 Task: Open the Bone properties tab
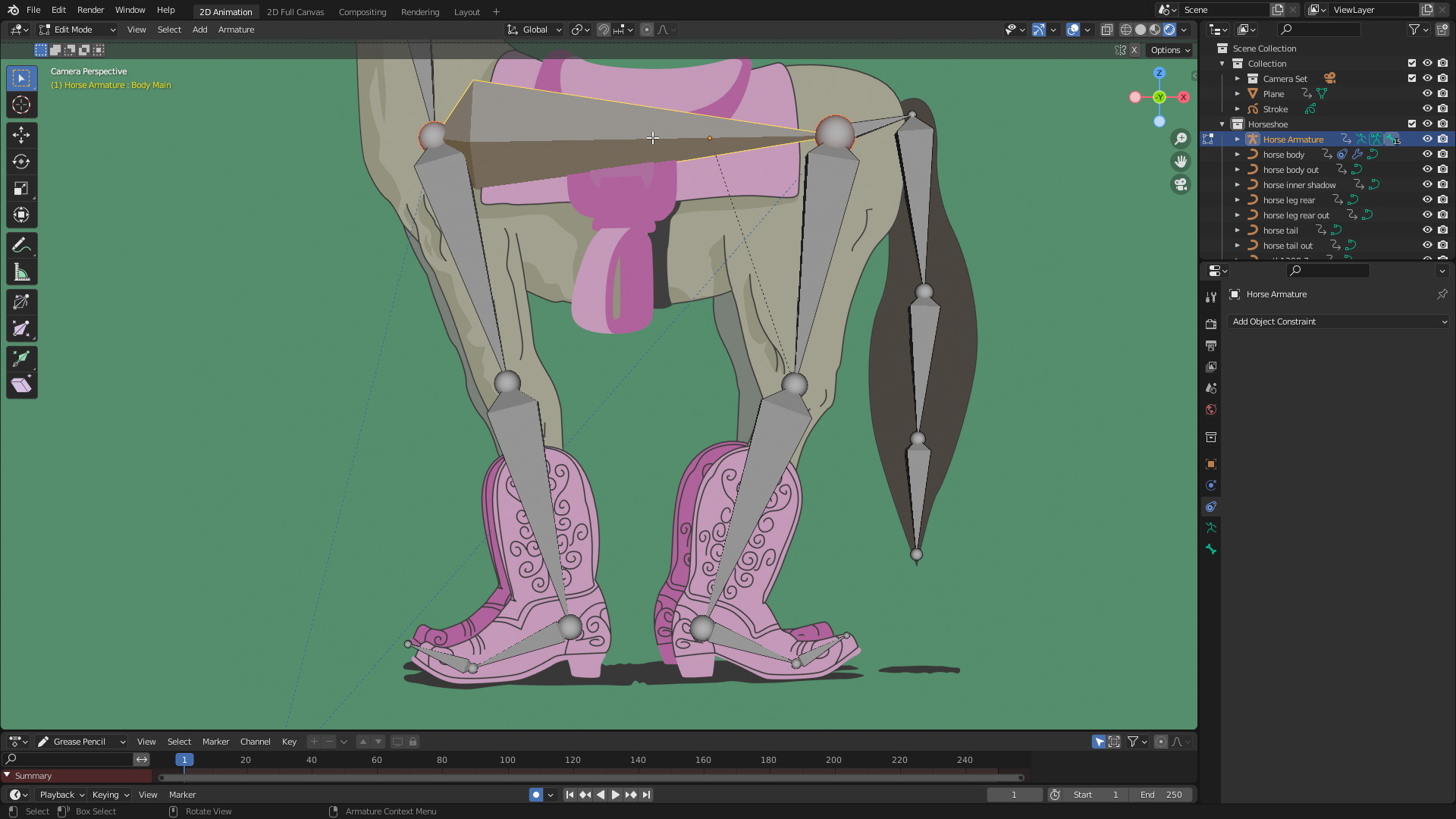pyautogui.click(x=1211, y=550)
